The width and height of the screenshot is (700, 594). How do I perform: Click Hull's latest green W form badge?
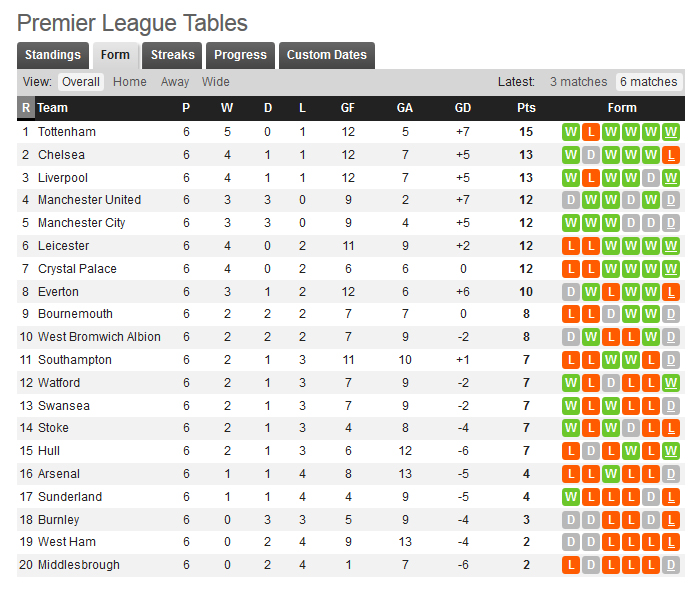(x=671, y=451)
